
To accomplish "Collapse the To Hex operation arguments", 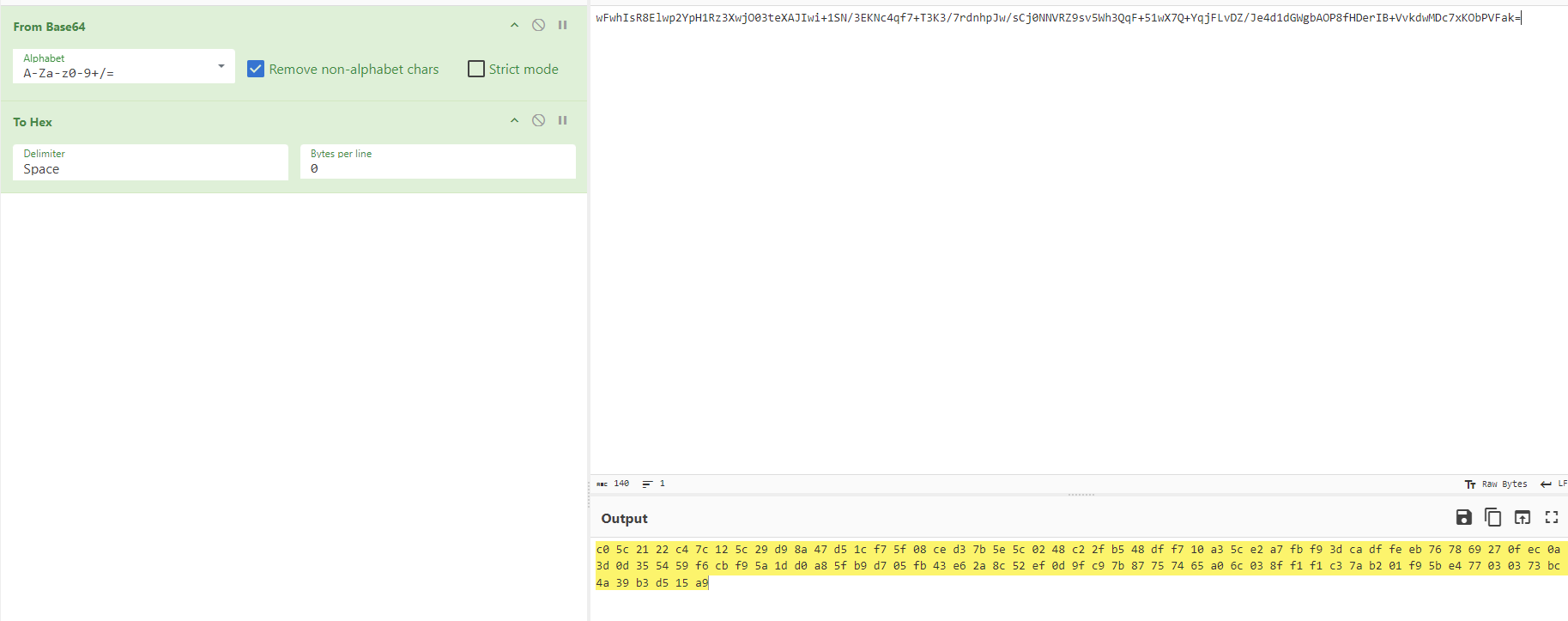I will 515,121.
